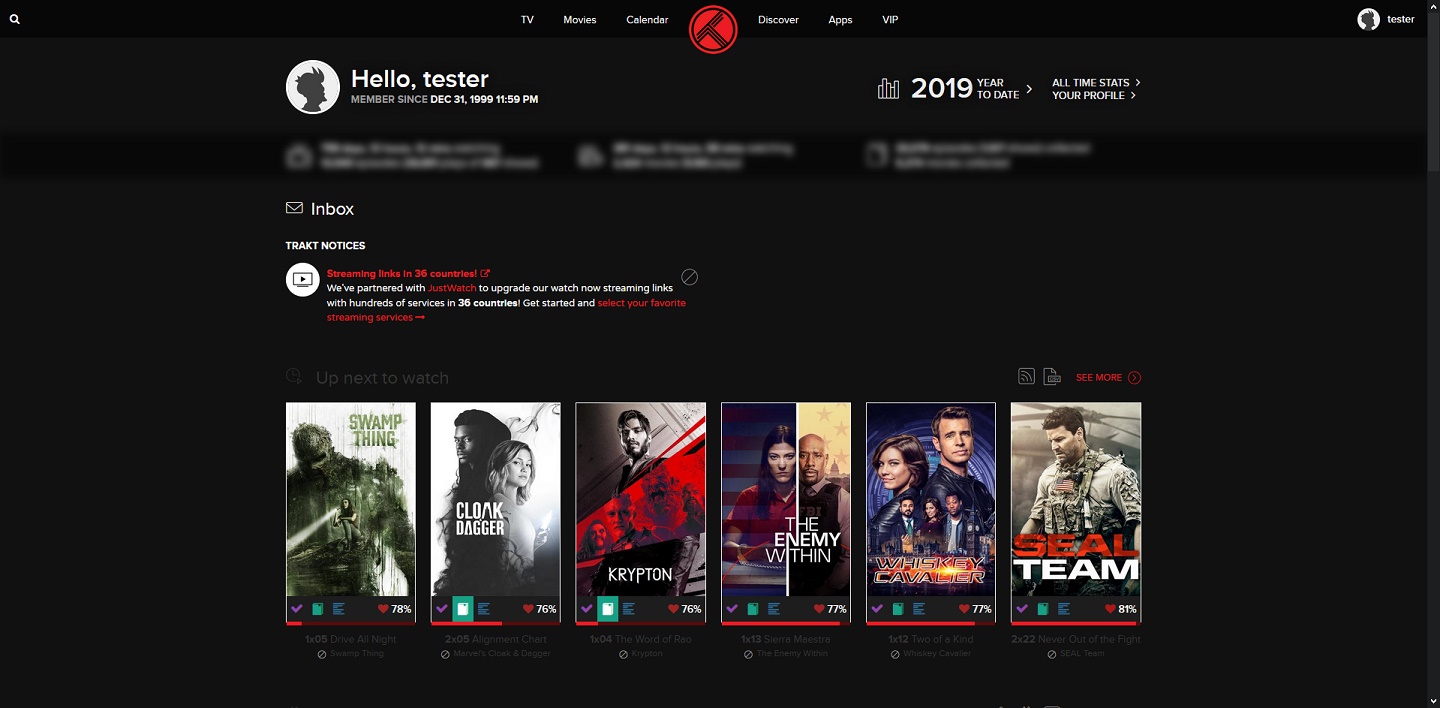
Task: Open the TV menu
Action: click(527, 19)
